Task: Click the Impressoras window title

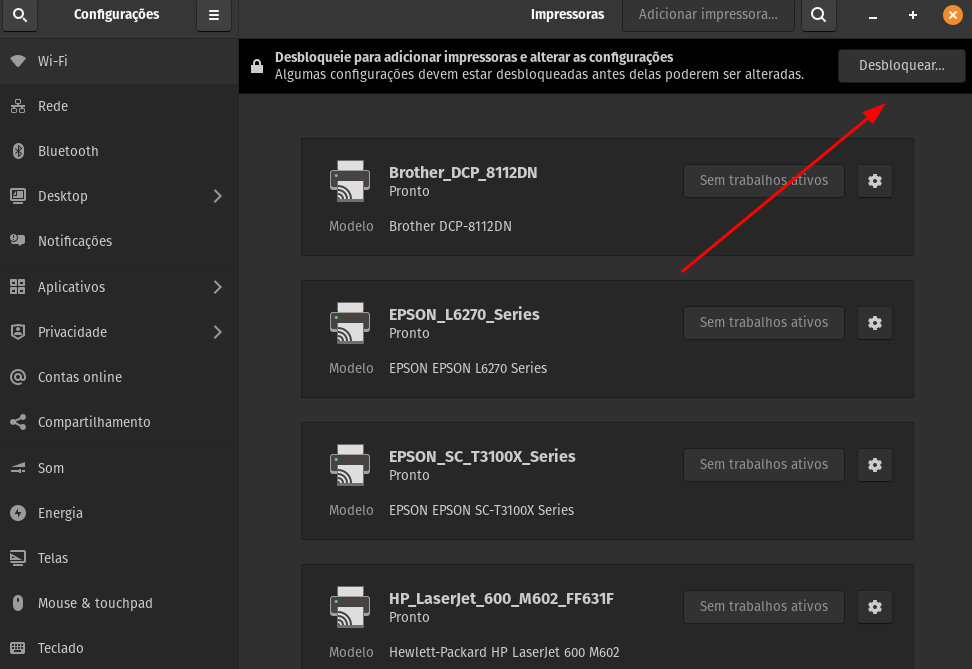Action: (567, 14)
